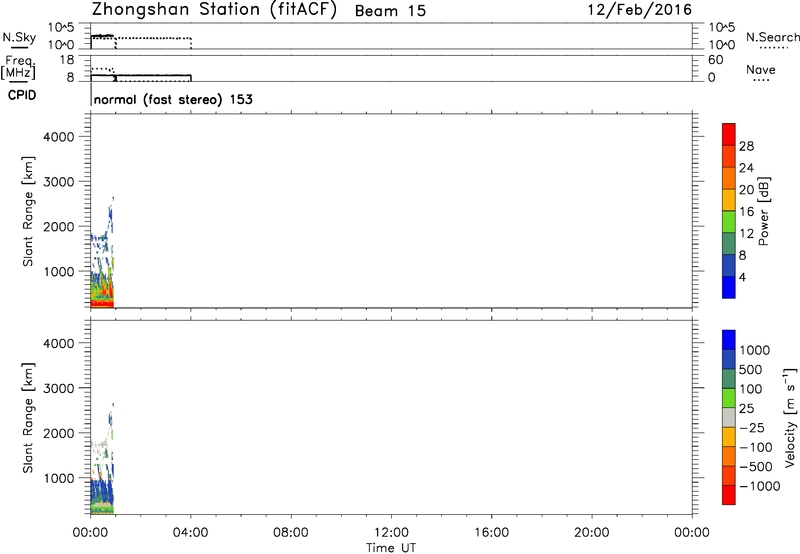Image resolution: width=800 pixels, height=554 pixels.
Task: Pick Power colorbar segment between 12 and 16
Action: click(729, 221)
